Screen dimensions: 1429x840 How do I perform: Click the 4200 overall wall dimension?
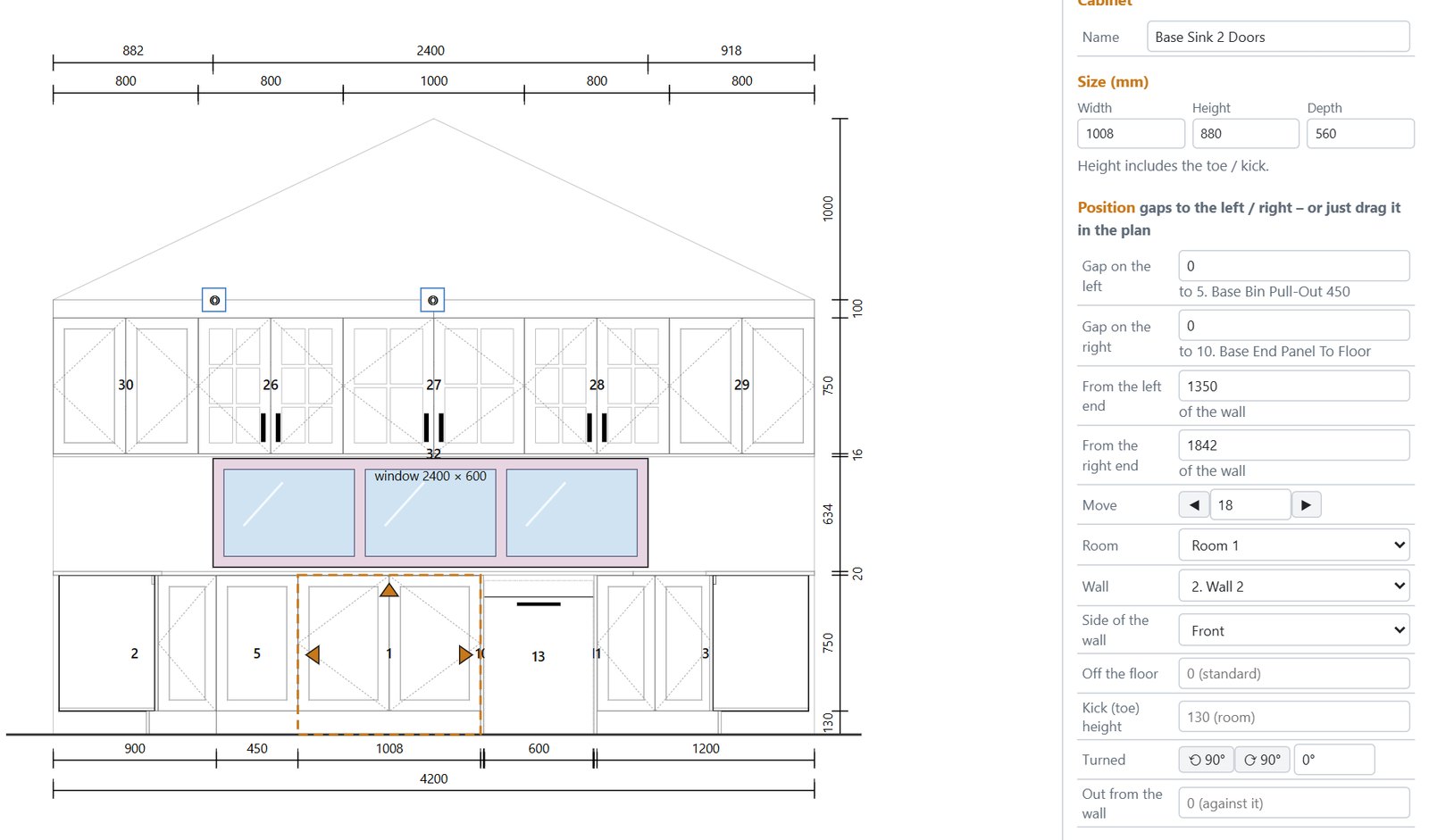[x=434, y=779]
